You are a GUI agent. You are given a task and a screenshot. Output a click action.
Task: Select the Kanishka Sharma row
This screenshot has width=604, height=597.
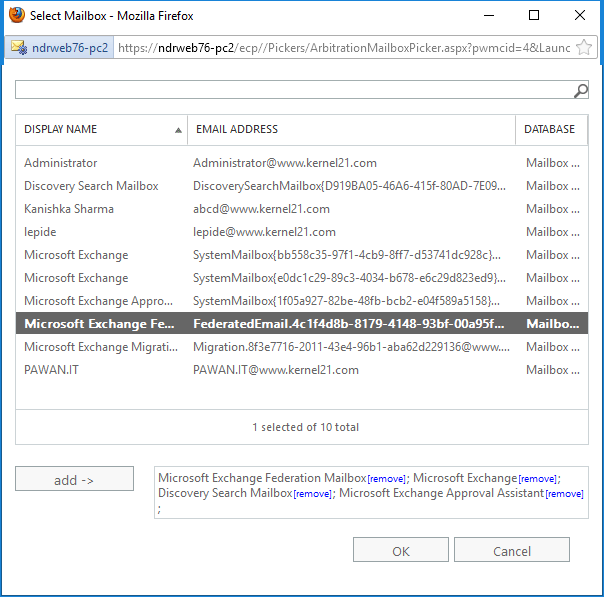pos(302,209)
